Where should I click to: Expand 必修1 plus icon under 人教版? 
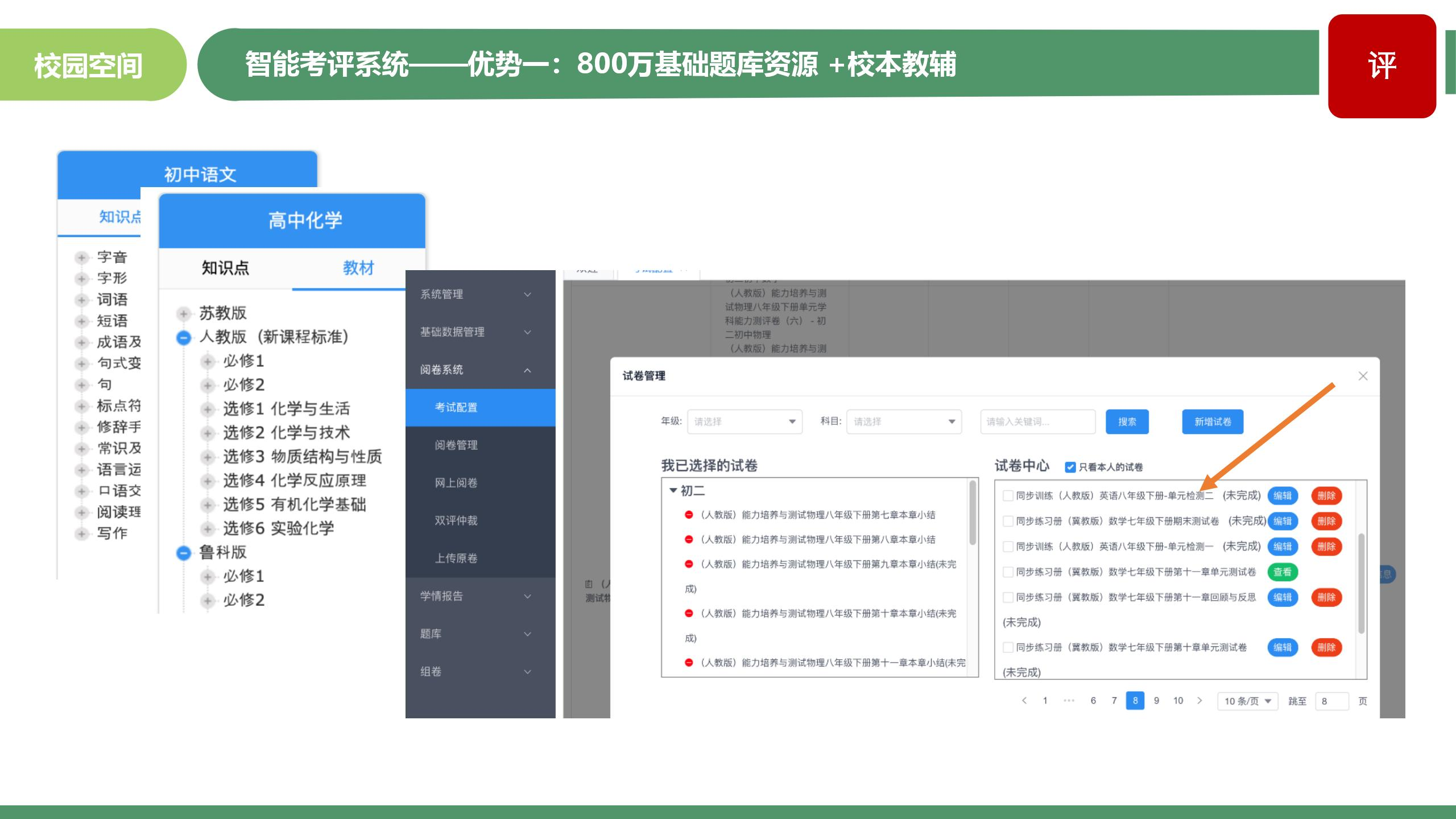pos(208,361)
